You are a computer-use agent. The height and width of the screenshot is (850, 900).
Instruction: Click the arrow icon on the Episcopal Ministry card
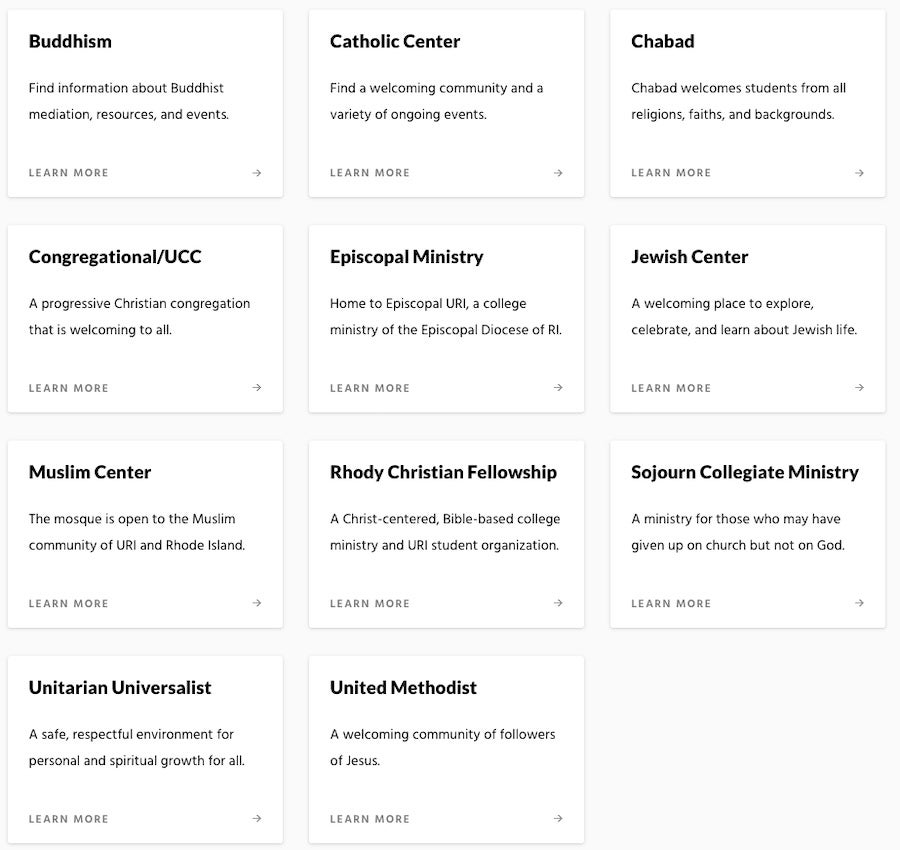558,388
